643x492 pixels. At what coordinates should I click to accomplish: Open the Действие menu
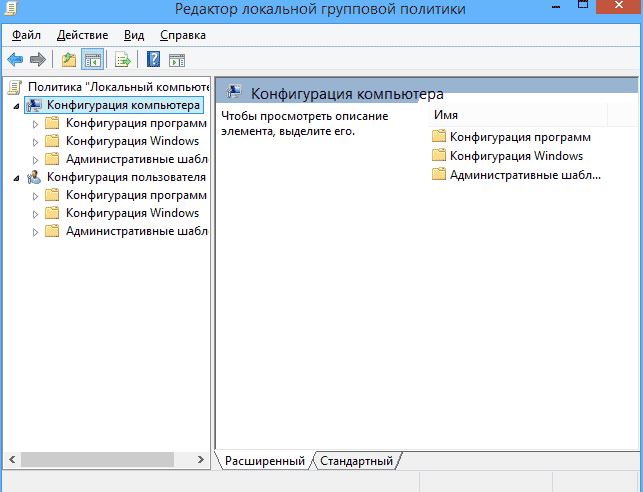tap(82, 35)
